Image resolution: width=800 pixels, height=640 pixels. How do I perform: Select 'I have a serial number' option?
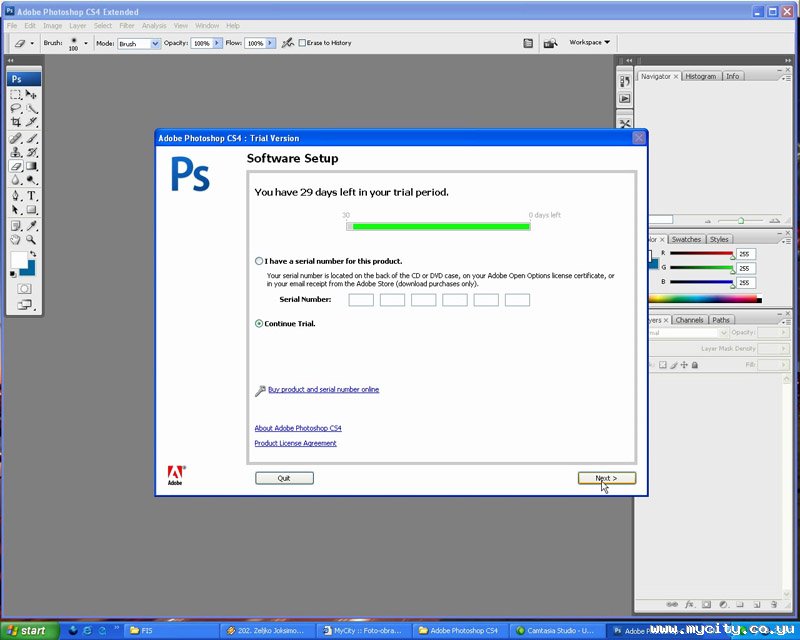259,261
